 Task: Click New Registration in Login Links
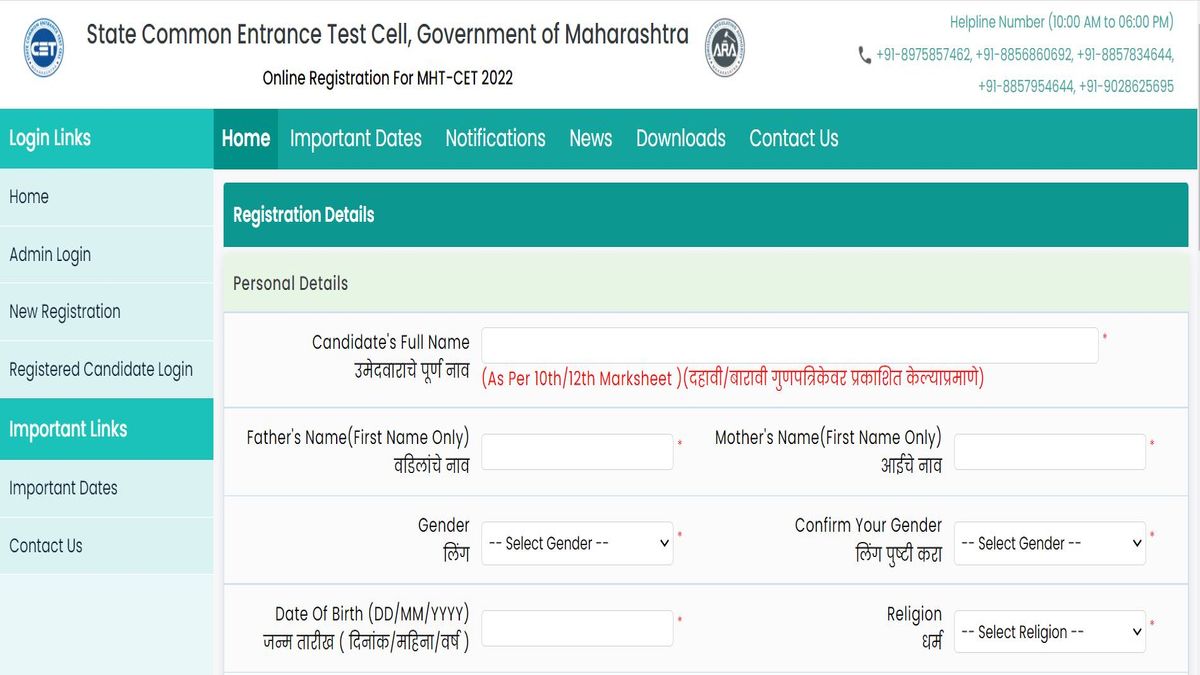64,311
